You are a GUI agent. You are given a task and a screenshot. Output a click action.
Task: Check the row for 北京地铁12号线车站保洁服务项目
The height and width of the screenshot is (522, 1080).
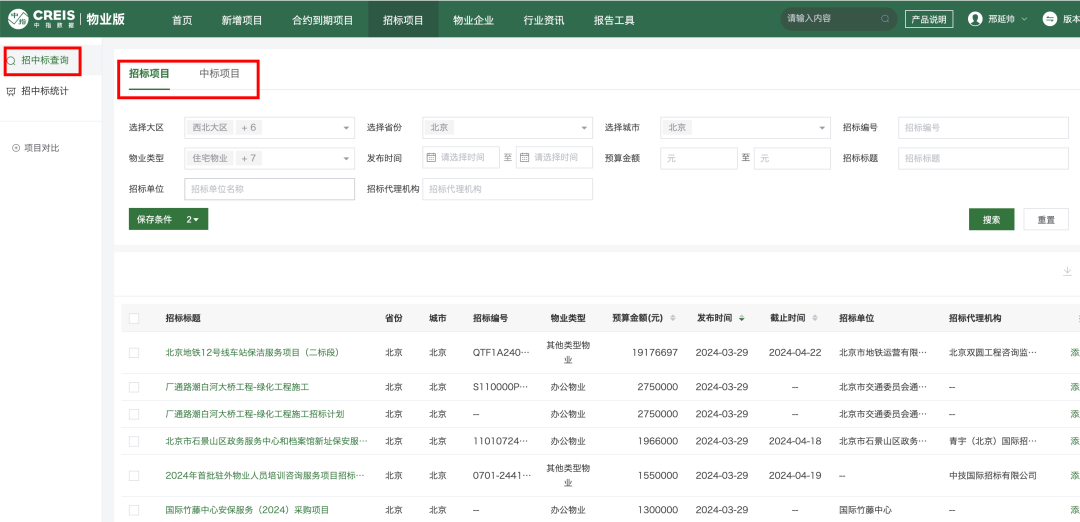134,353
